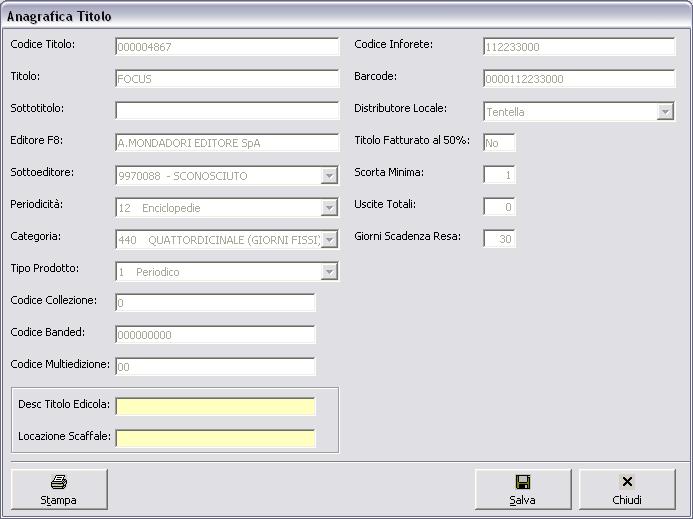Click the Desc Titolo Edicola label
The image size is (693, 519).
(64, 404)
